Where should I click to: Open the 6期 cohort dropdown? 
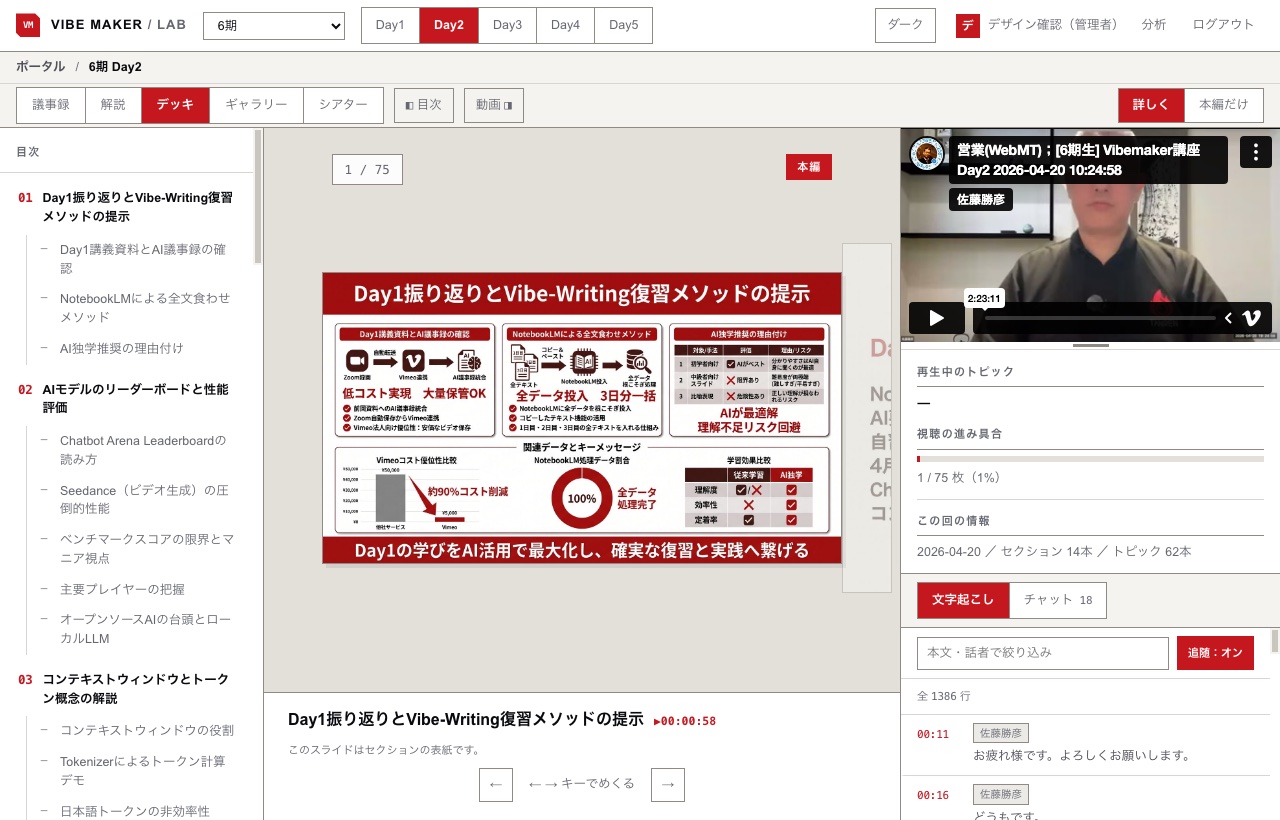tap(274, 25)
